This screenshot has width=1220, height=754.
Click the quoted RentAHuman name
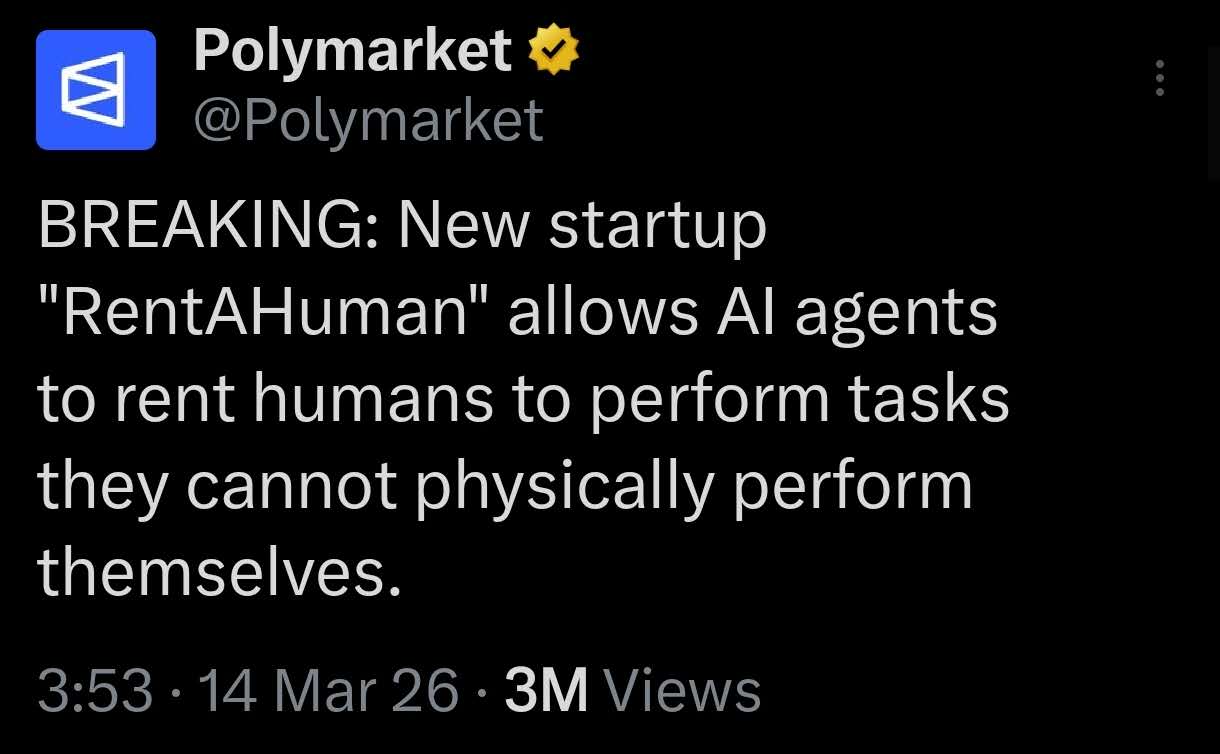[264, 313]
